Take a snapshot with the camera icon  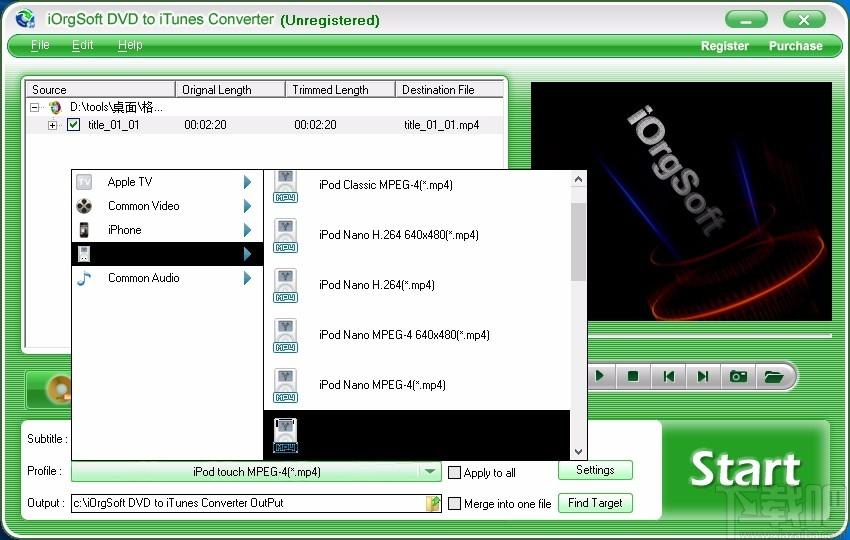738,376
